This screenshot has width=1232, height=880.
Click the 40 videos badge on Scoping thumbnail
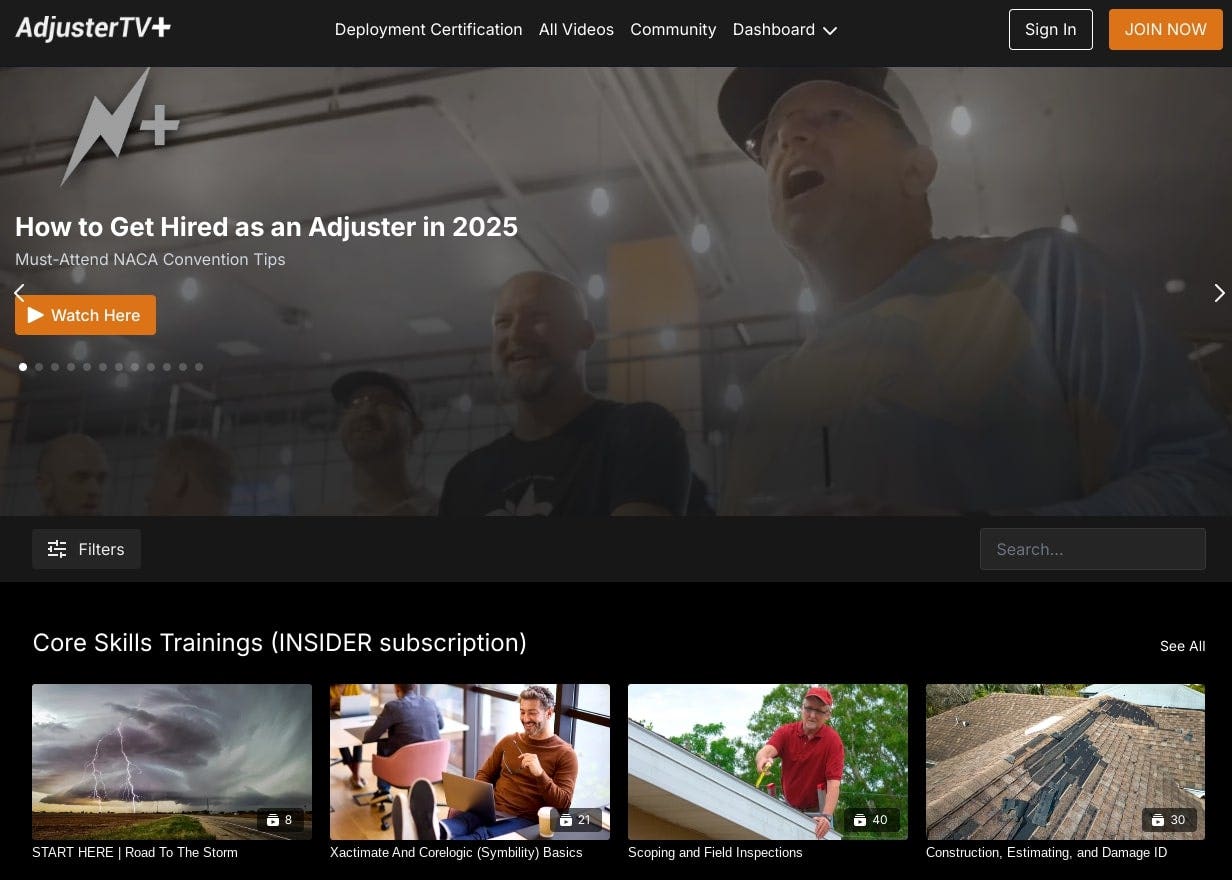coord(872,820)
